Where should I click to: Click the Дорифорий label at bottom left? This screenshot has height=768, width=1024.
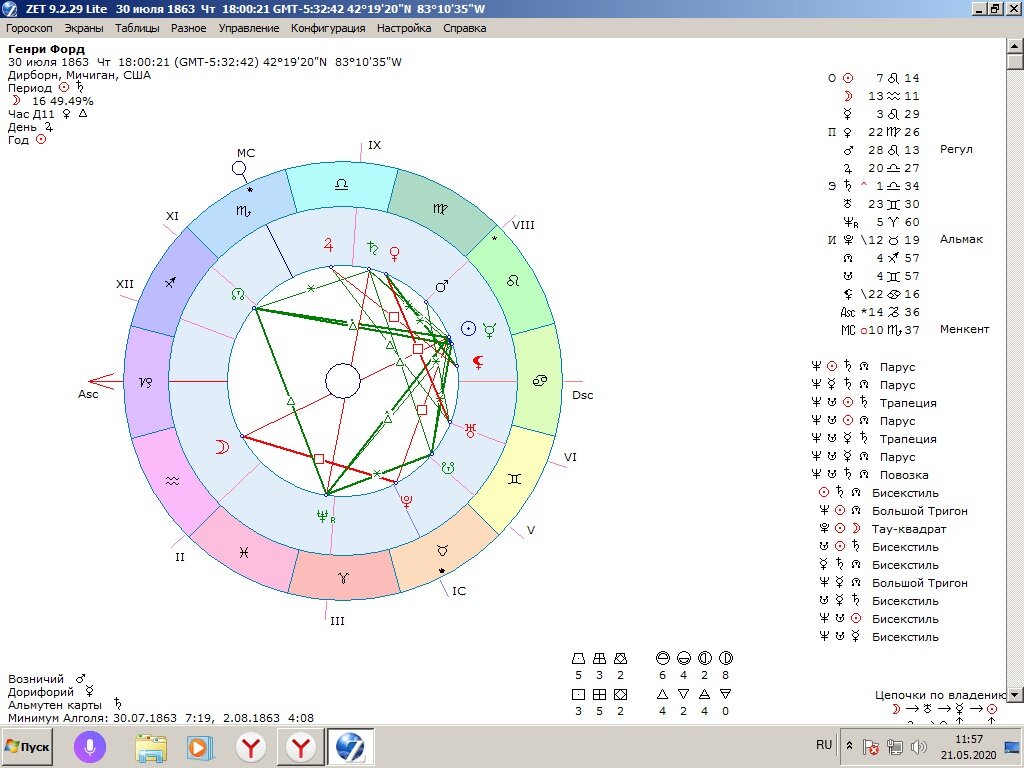tap(40, 692)
